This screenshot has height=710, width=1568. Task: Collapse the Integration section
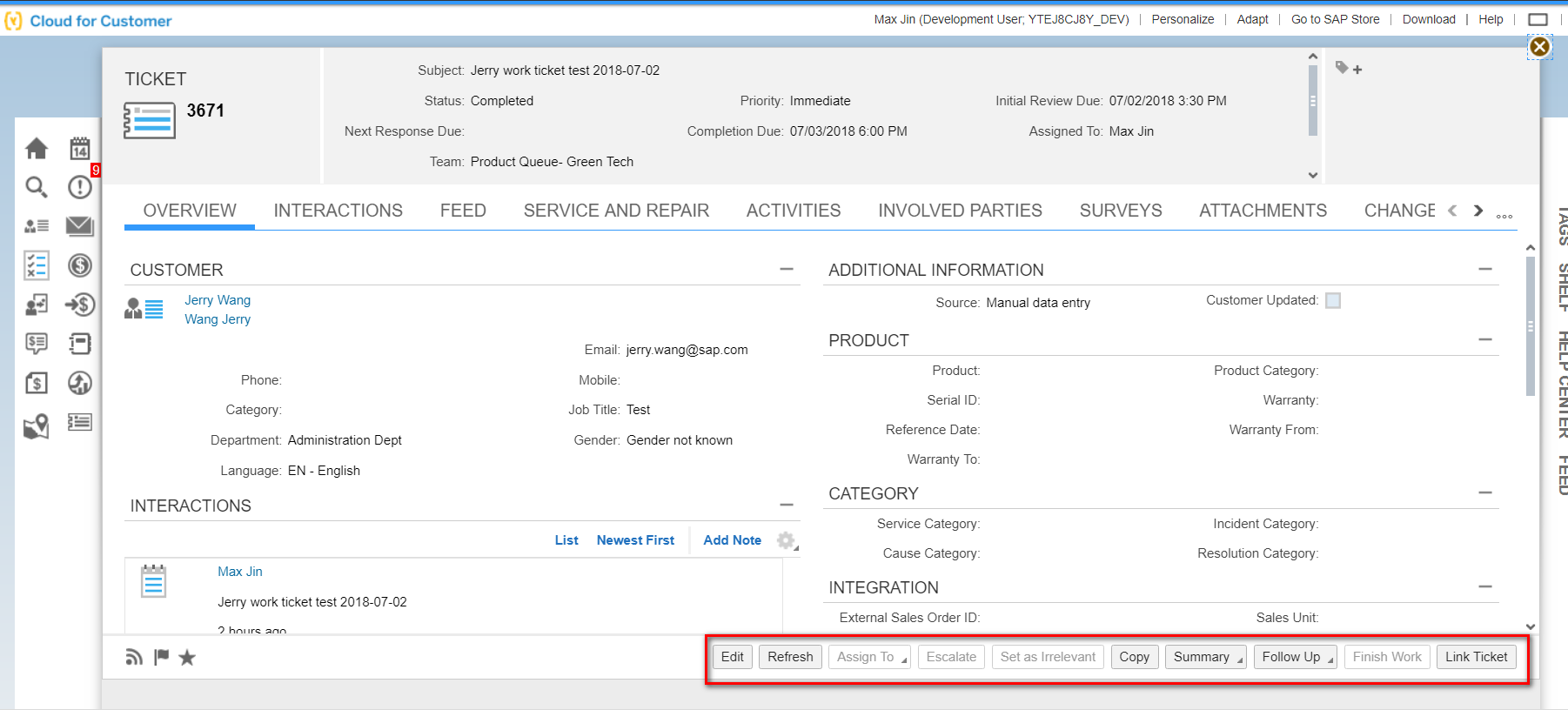coord(1485,586)
